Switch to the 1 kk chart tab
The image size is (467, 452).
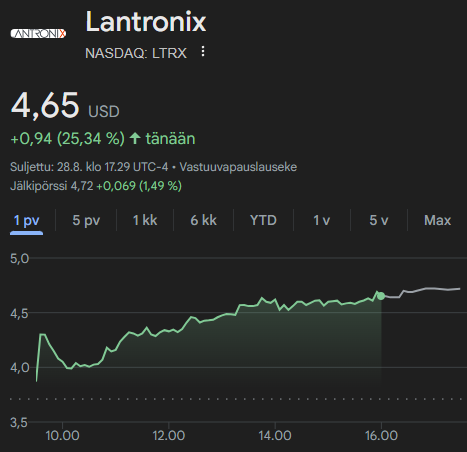(x=145, y=220)
